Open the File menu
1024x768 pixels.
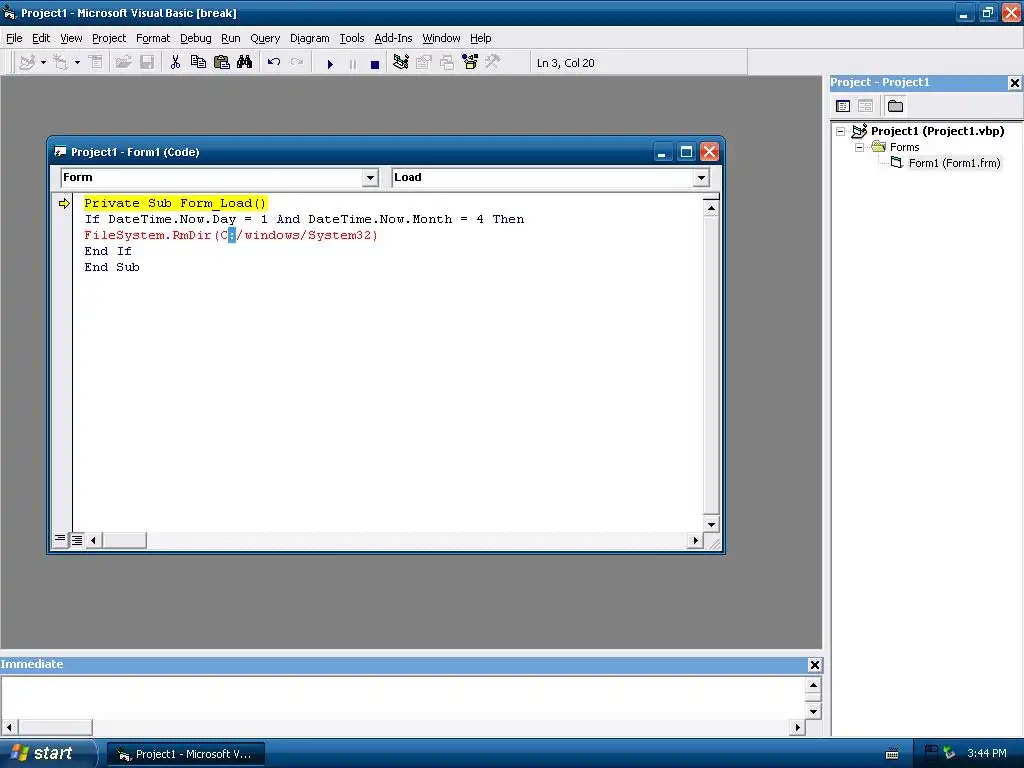tap(14, 38)
